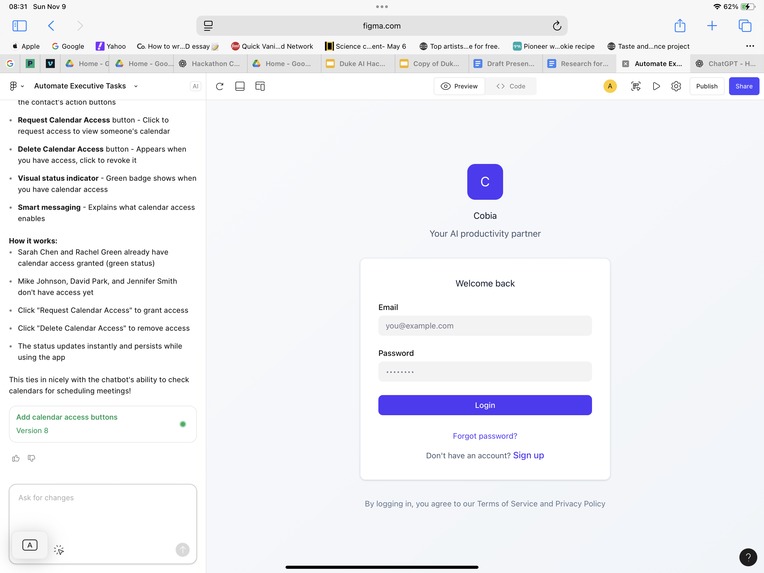
Task: Open the Top artists...e for free. bookmark
Action: (459, 46)
